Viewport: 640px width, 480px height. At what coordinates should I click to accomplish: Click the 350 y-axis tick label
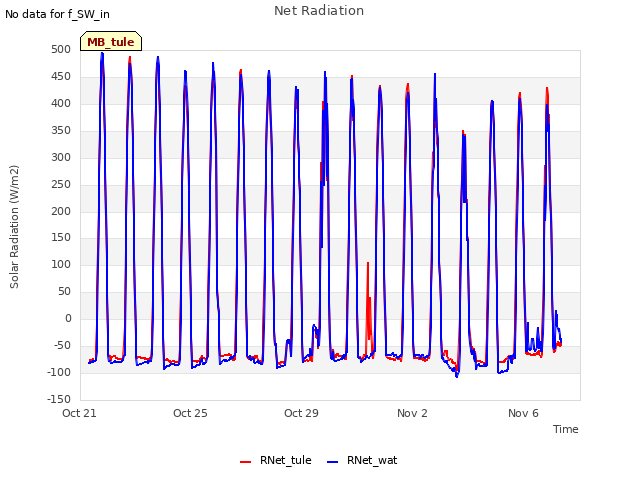(x=61, y=130)
